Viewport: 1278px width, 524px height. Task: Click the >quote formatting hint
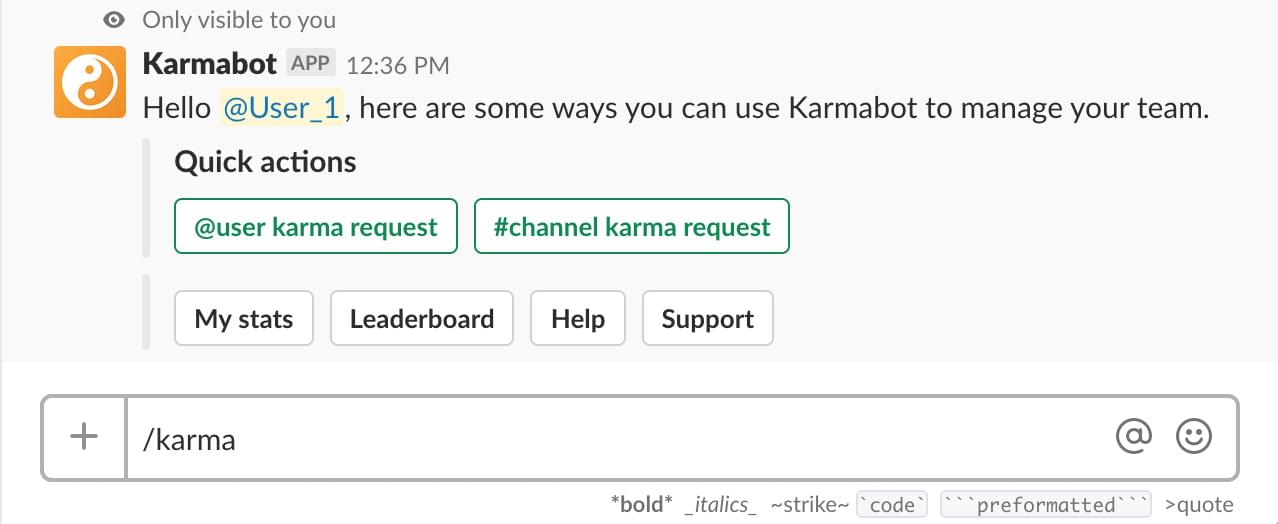(1199, 505)
